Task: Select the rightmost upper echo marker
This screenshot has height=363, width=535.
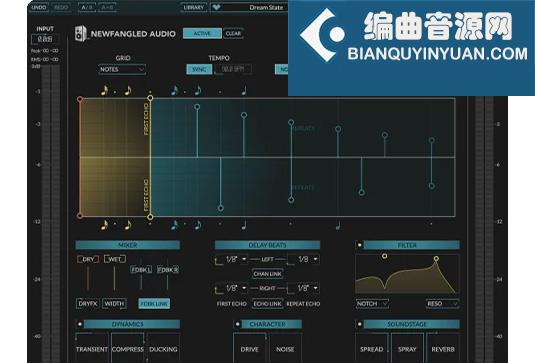Action: 432,140
